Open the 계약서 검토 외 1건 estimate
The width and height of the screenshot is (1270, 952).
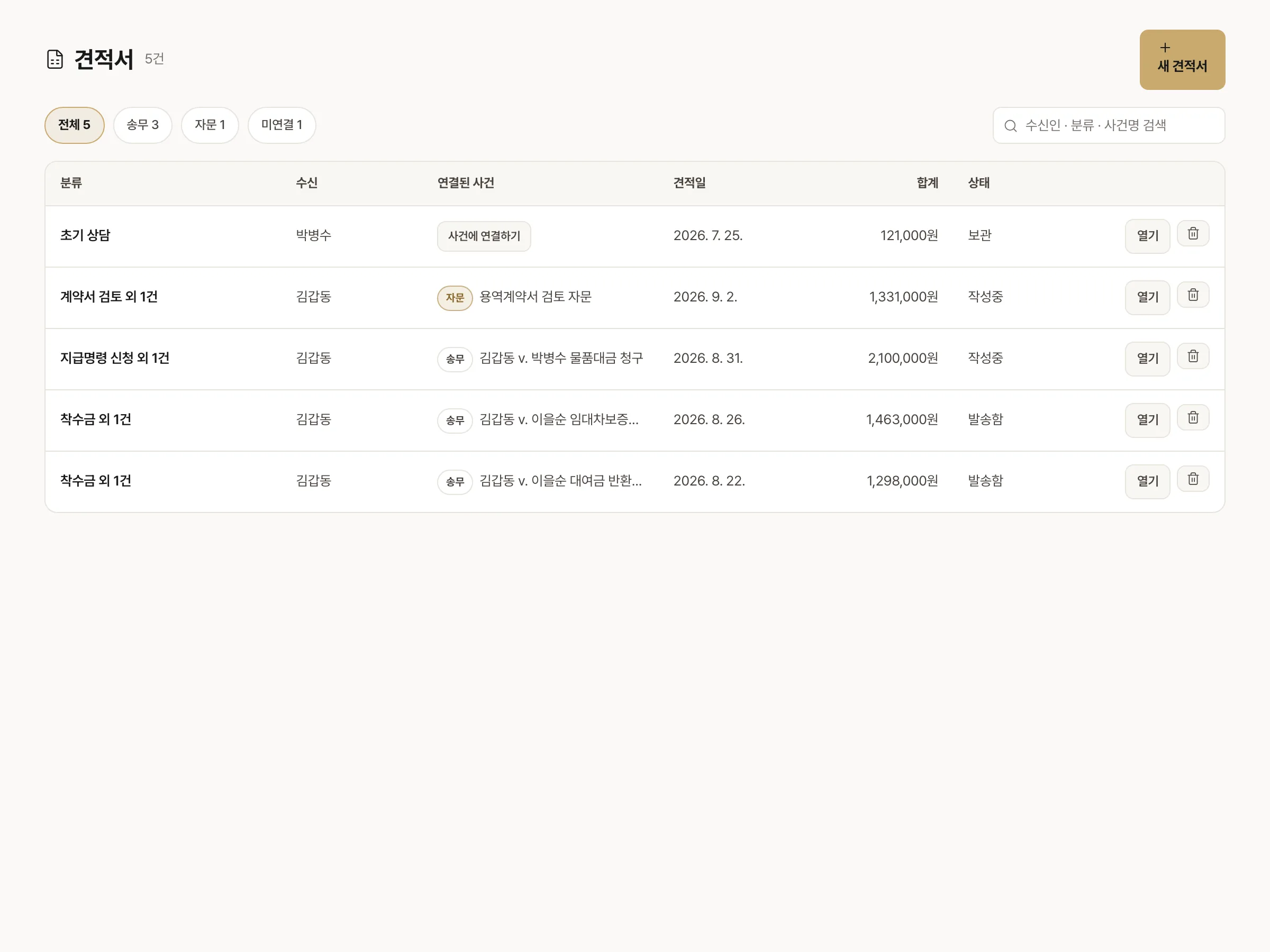pos(1147,297)
